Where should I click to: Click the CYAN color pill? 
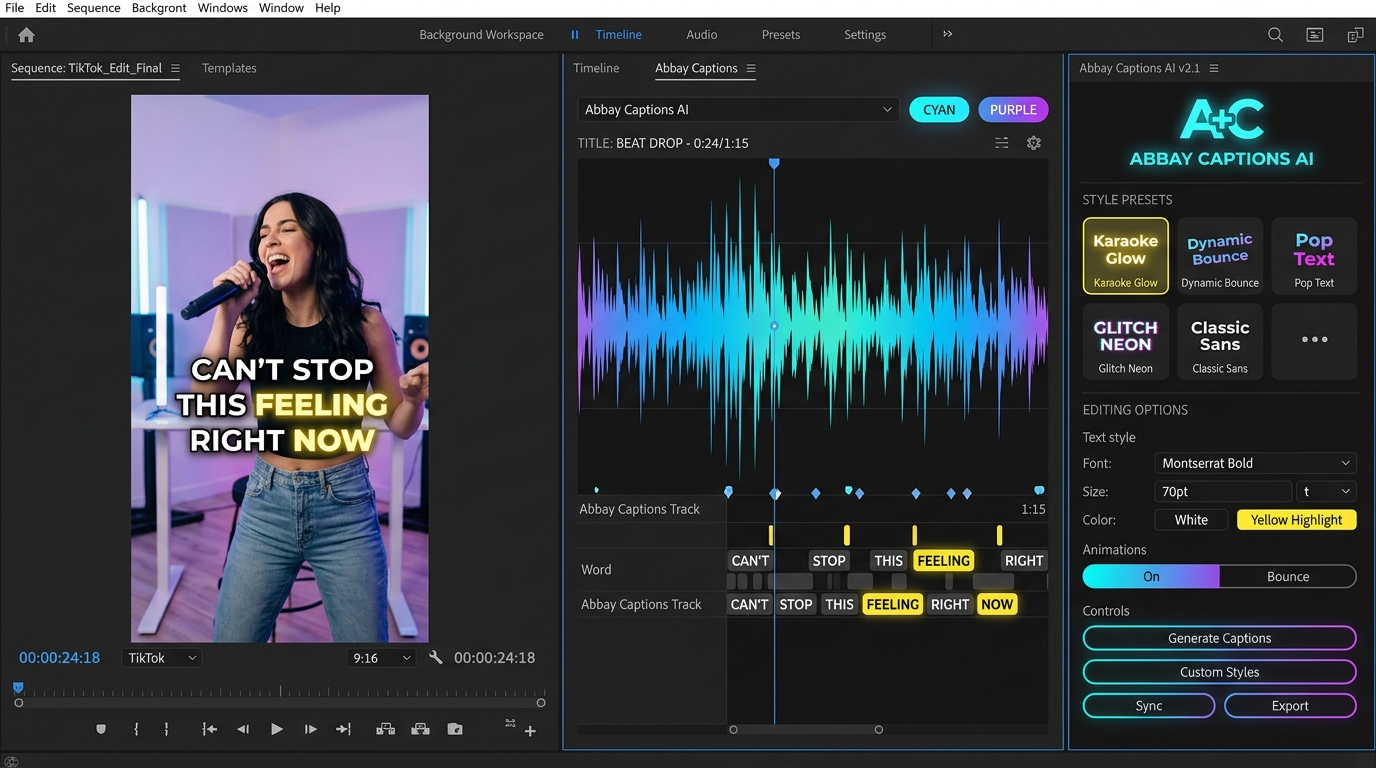click(x=939, y=110)
